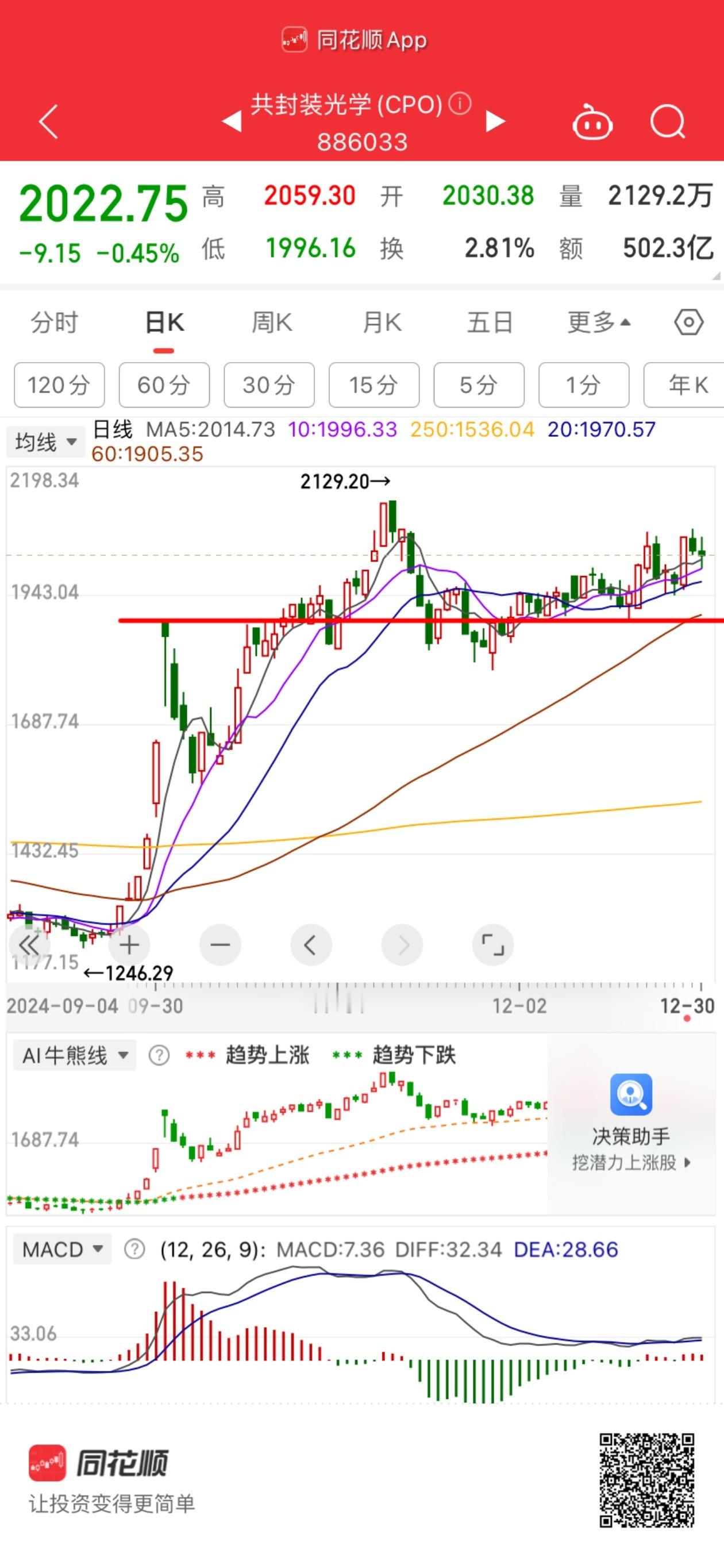The width and height of the screenshot is (724, 1568).
Task: Tap the -0.45% change percentage
Action: (138, 252)
